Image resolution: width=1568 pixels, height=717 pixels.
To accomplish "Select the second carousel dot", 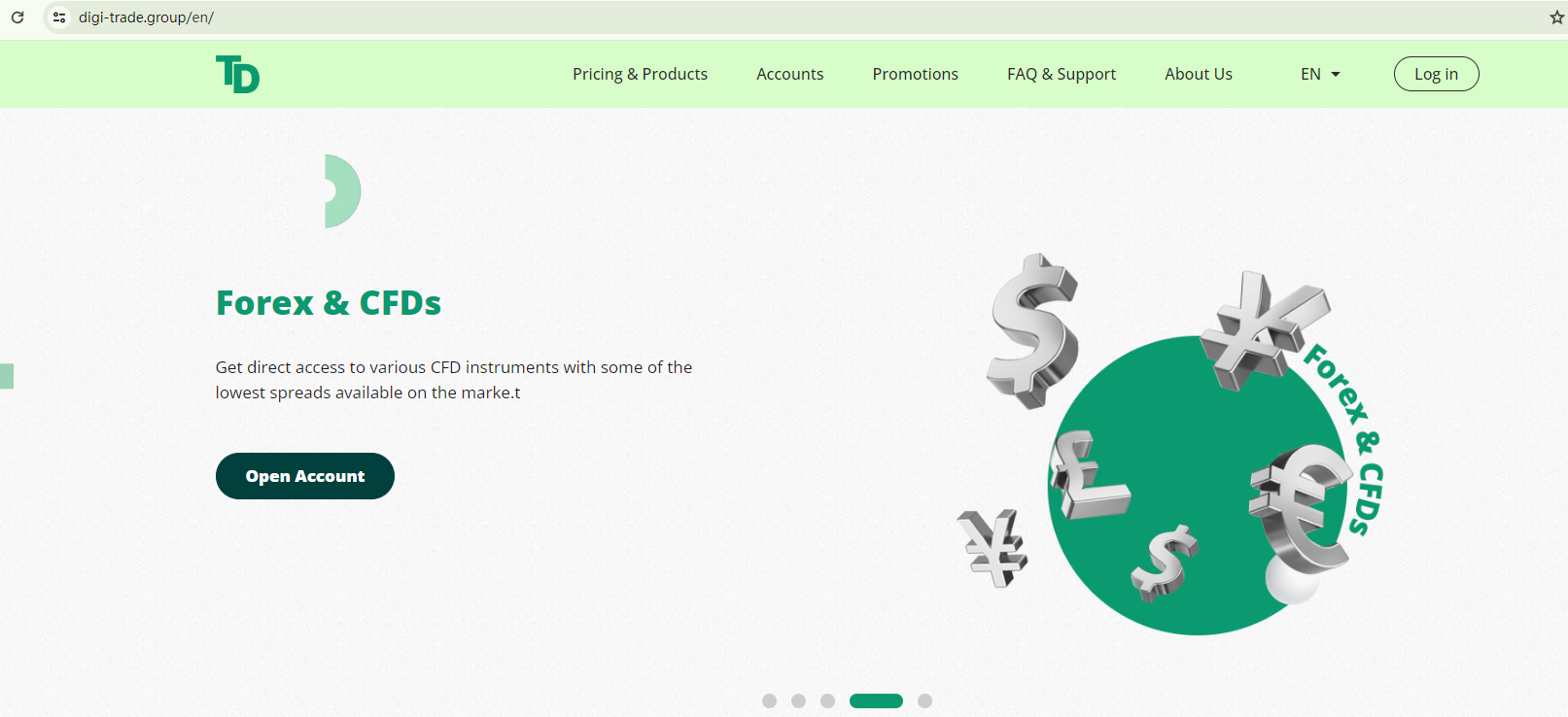I will tap(798, 700).
